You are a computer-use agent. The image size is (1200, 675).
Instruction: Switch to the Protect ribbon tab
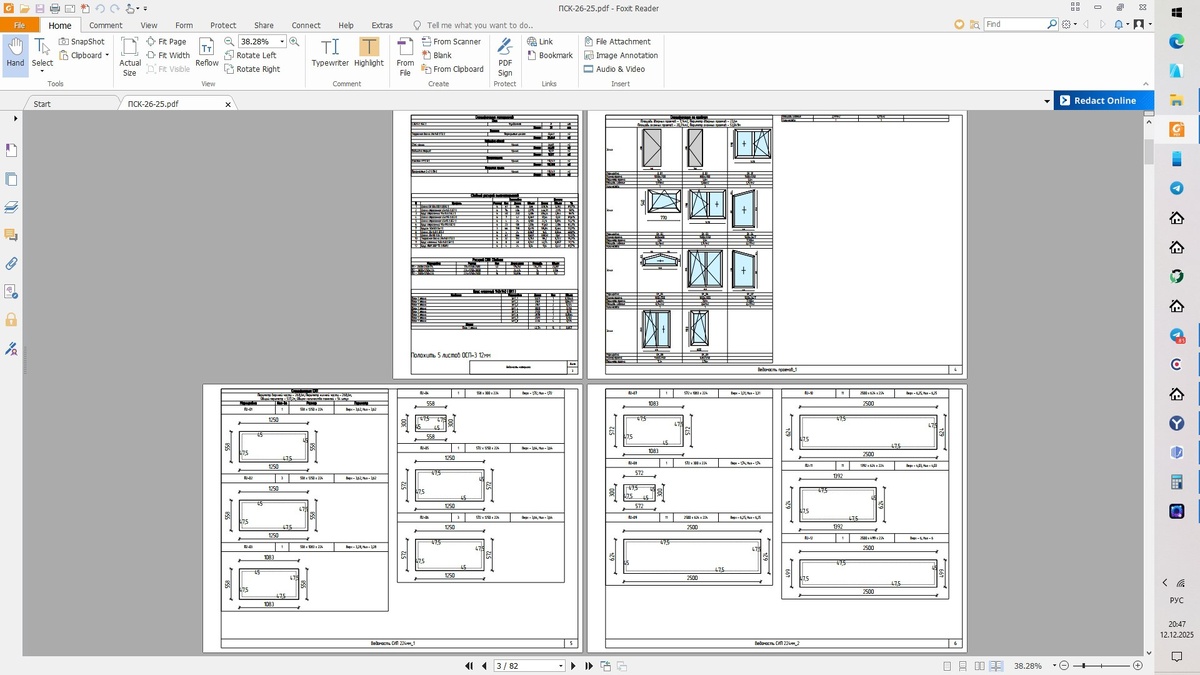click(223, 25)
